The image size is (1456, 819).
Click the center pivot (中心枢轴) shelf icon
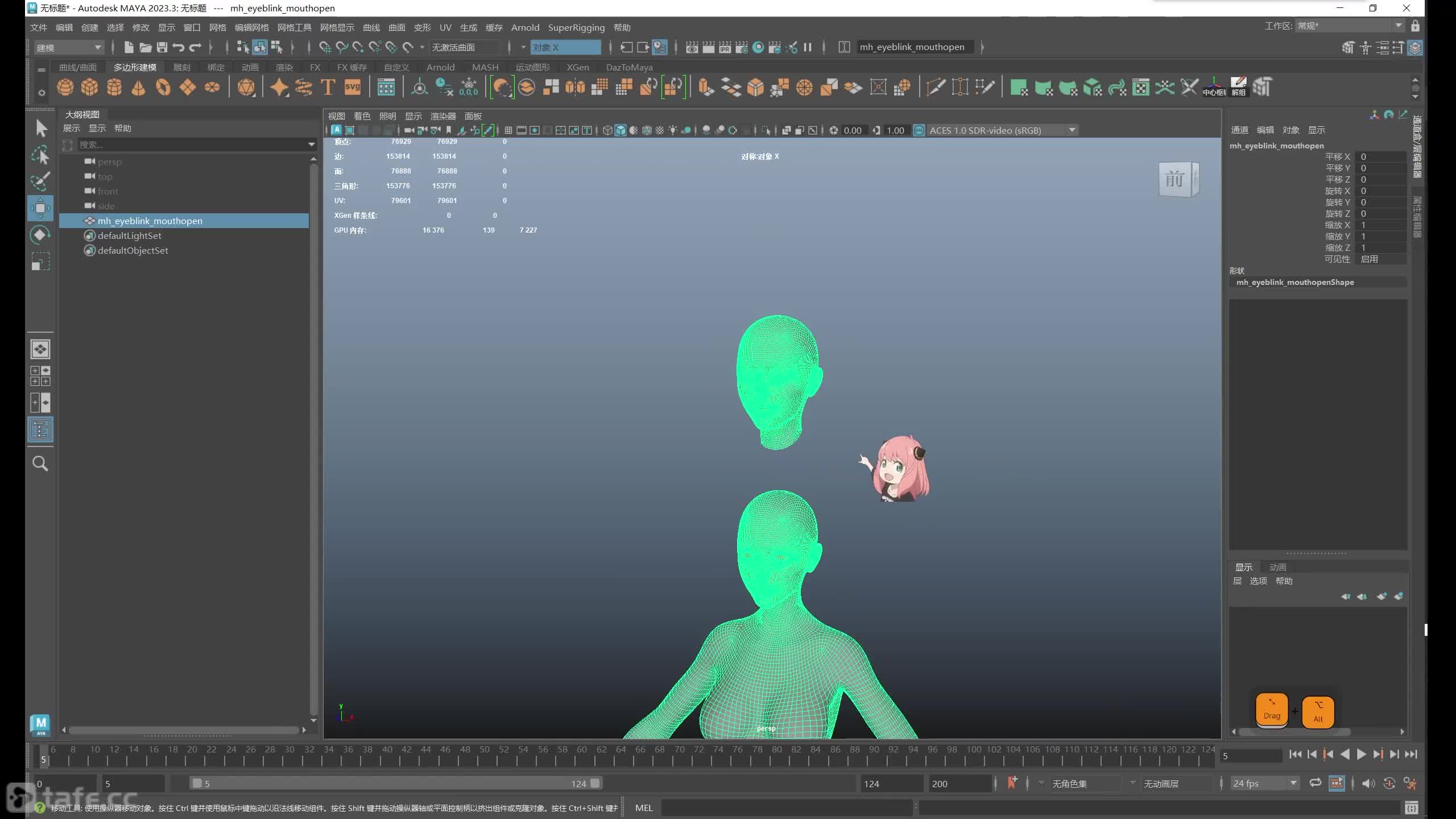(x=1214, y=87)
